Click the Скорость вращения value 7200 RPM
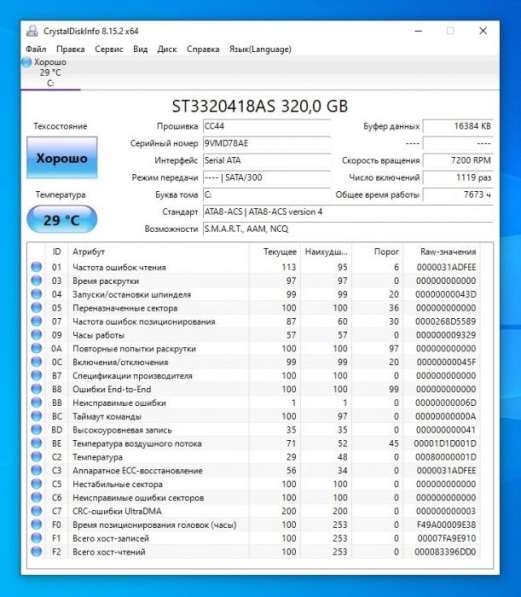521x597 pixels. point(458,160)
